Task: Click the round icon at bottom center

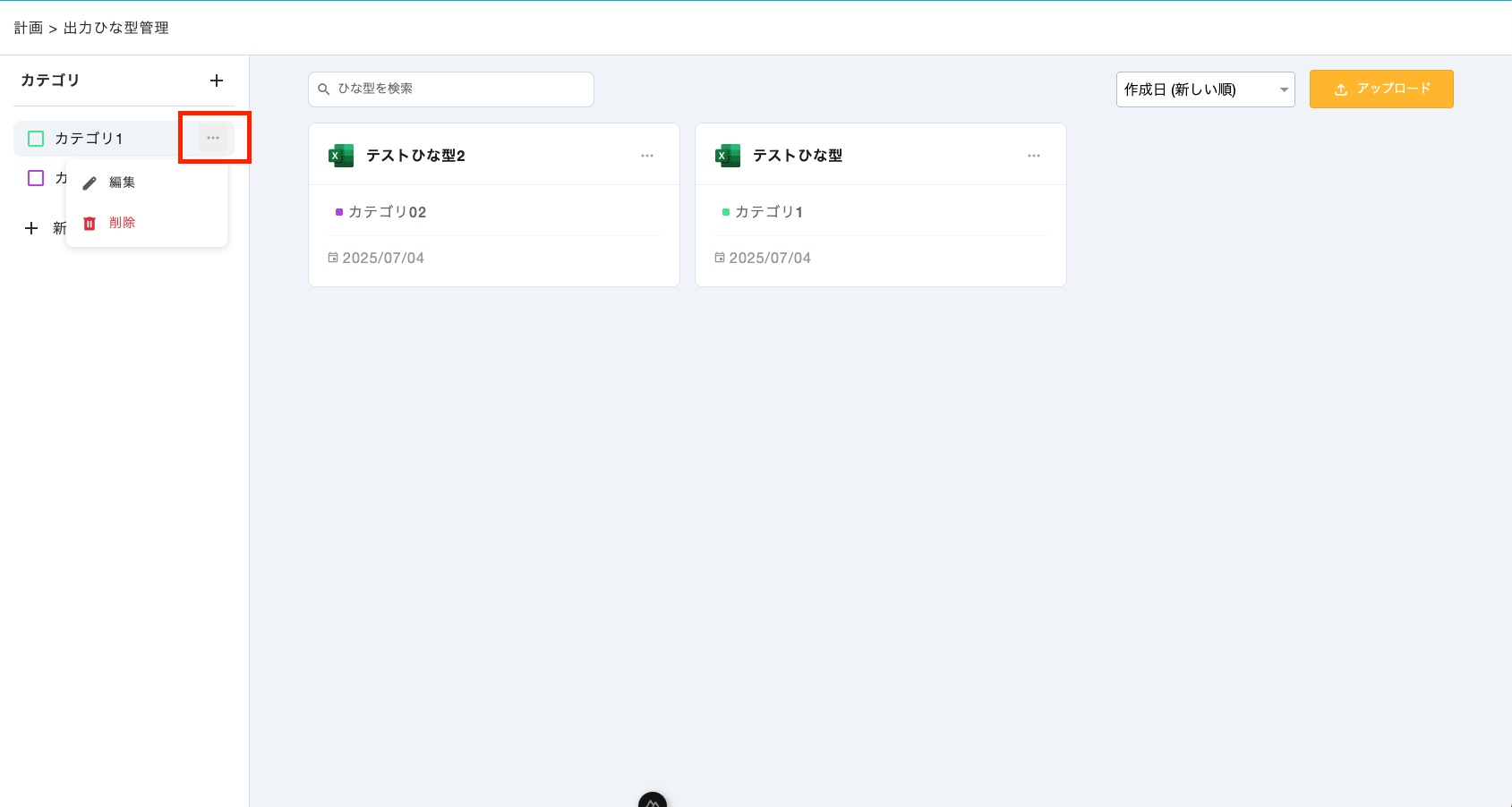Action: [x=653, y=802]
